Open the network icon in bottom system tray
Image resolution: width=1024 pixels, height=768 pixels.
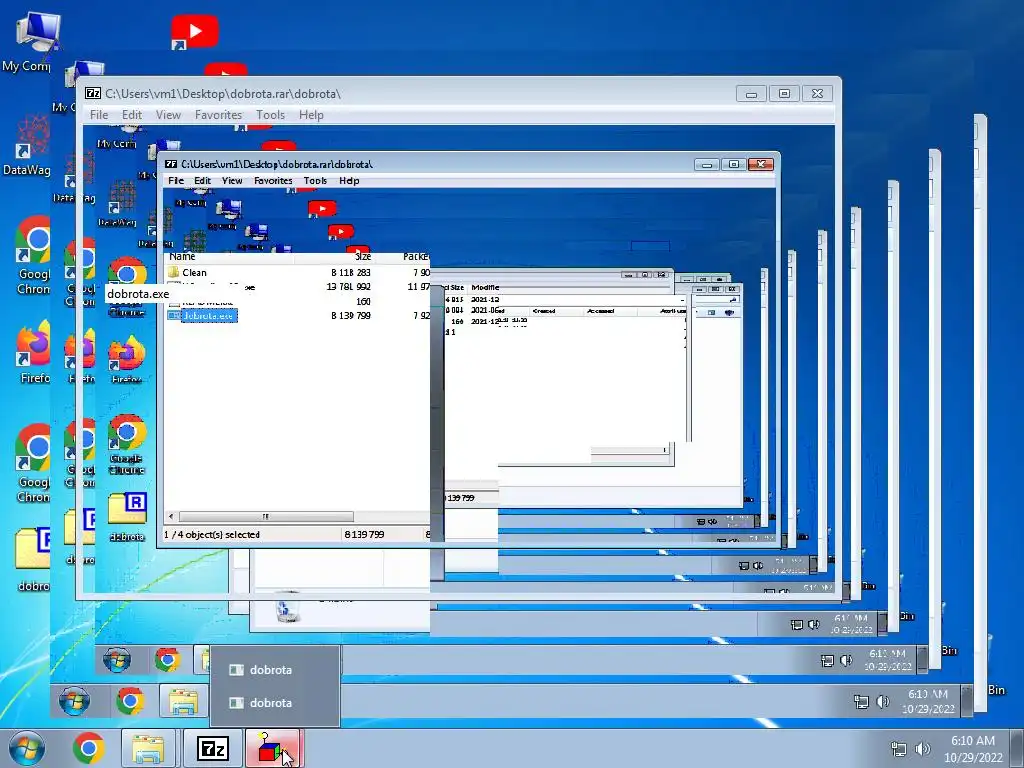pyautogui.click(x=899, y=749)
